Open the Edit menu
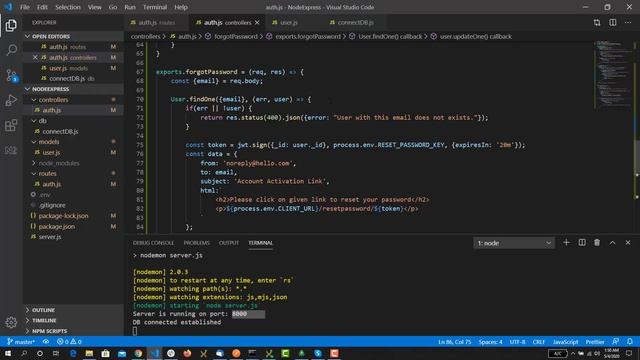640x360 pixels. point(42,7)
